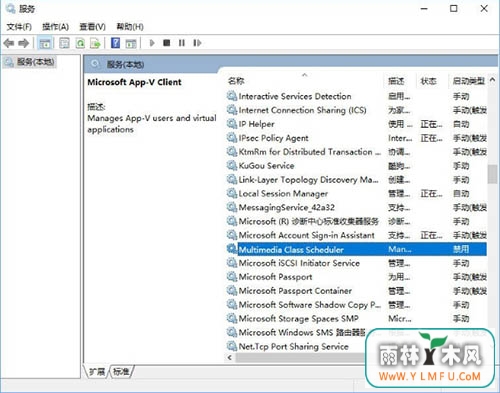Click gear icon of IP Helper row
The width and height of the screenshot is (500, 393).
[232, 124]
